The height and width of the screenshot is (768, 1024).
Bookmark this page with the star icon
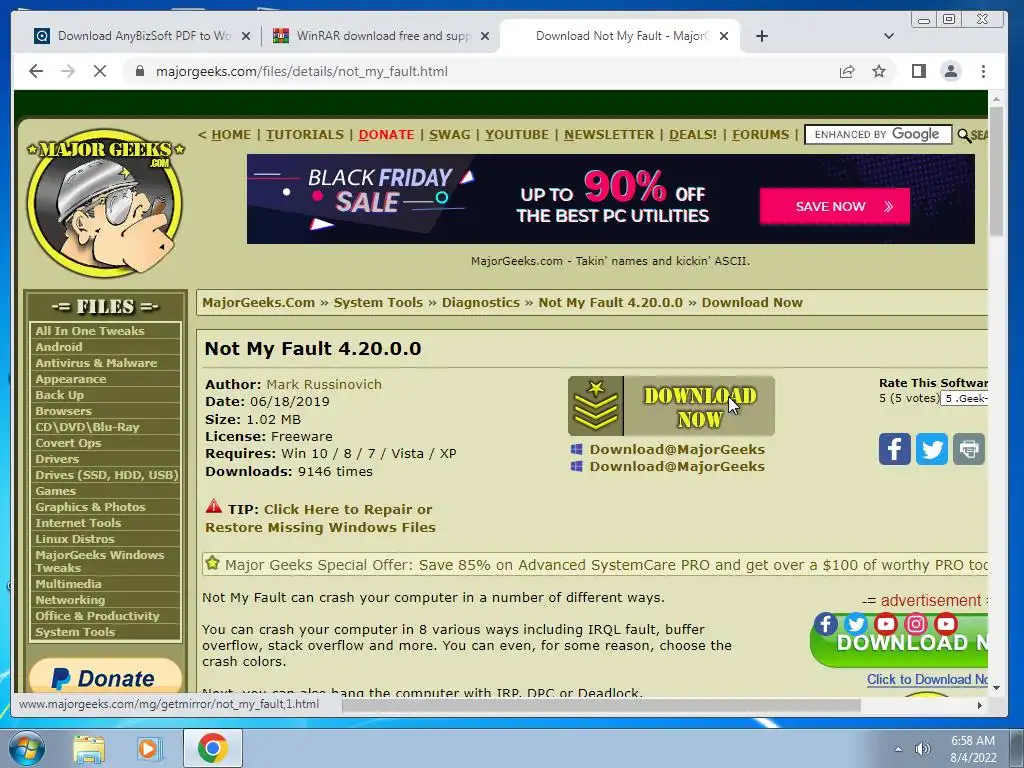[879, 71]
